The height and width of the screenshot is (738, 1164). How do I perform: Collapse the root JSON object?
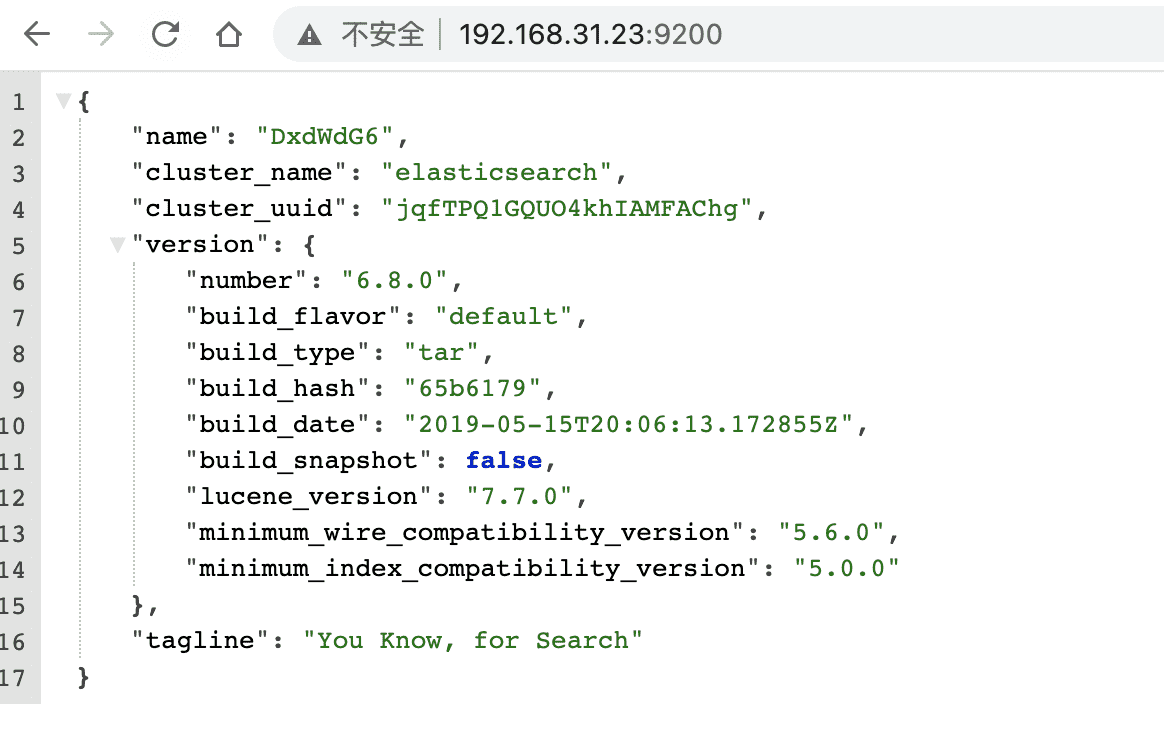[64, 101]
